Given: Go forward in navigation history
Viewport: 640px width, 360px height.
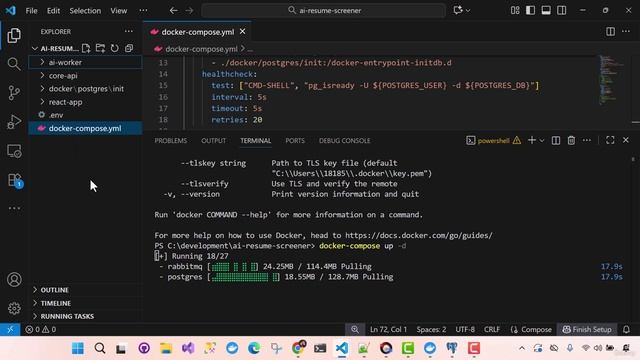Looking at the screenshot, I should click(189, 11).
